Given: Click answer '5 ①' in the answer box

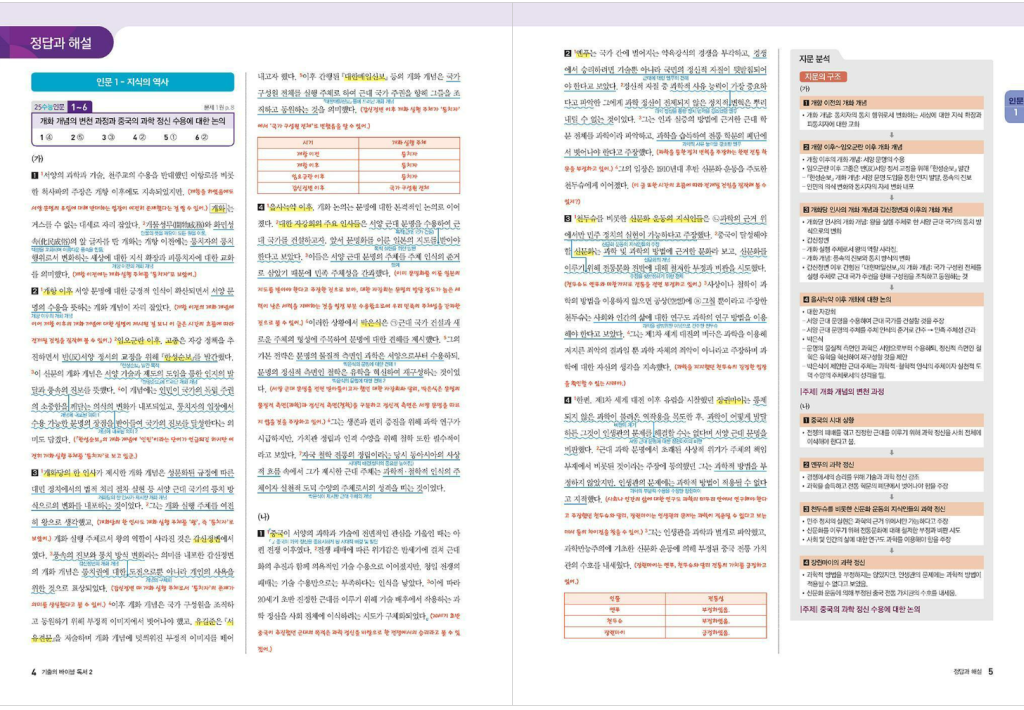Looking at the screenshot, I should click(x=170, y=137).
